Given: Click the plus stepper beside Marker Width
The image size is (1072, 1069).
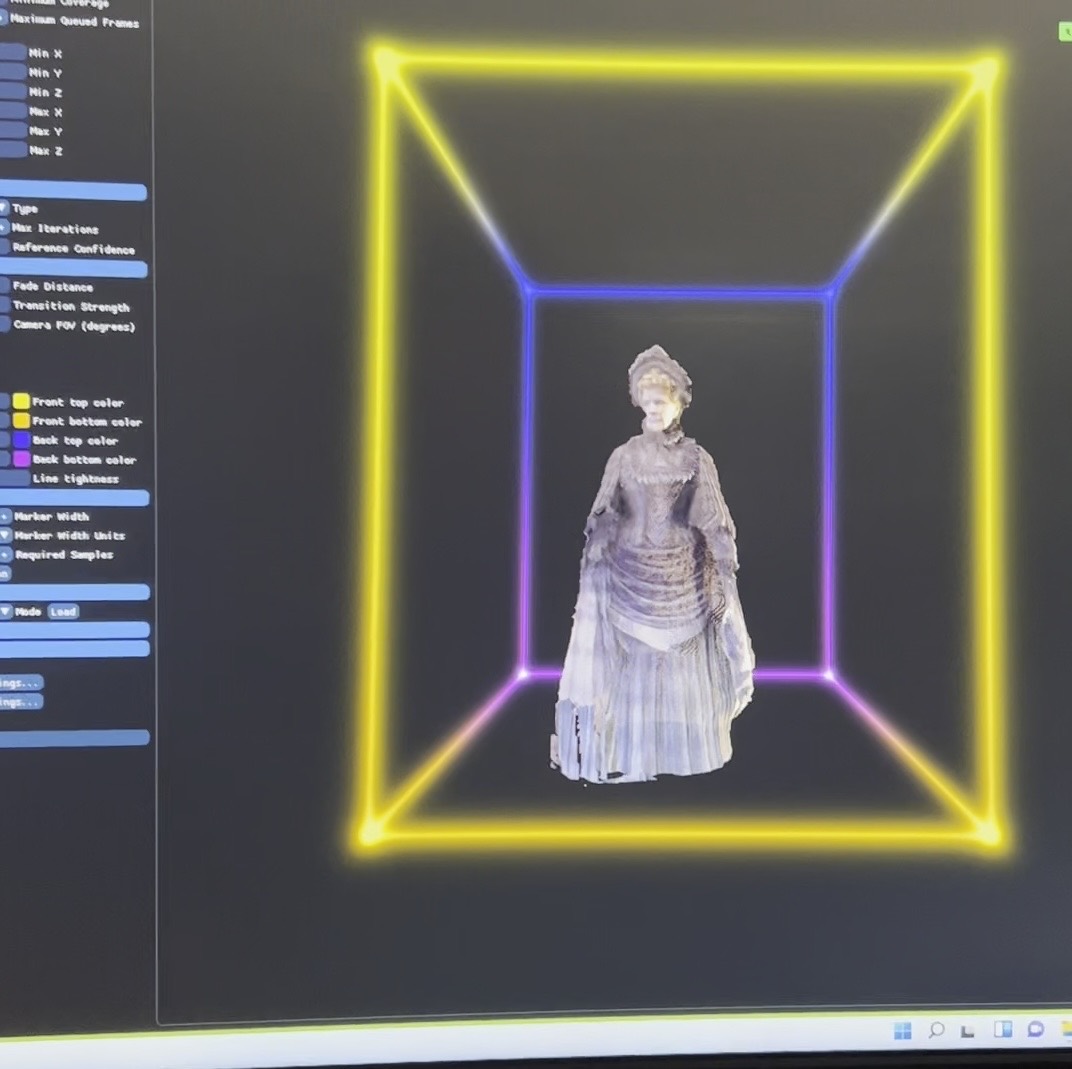Looking at the screenshot, I should point(5,516).
